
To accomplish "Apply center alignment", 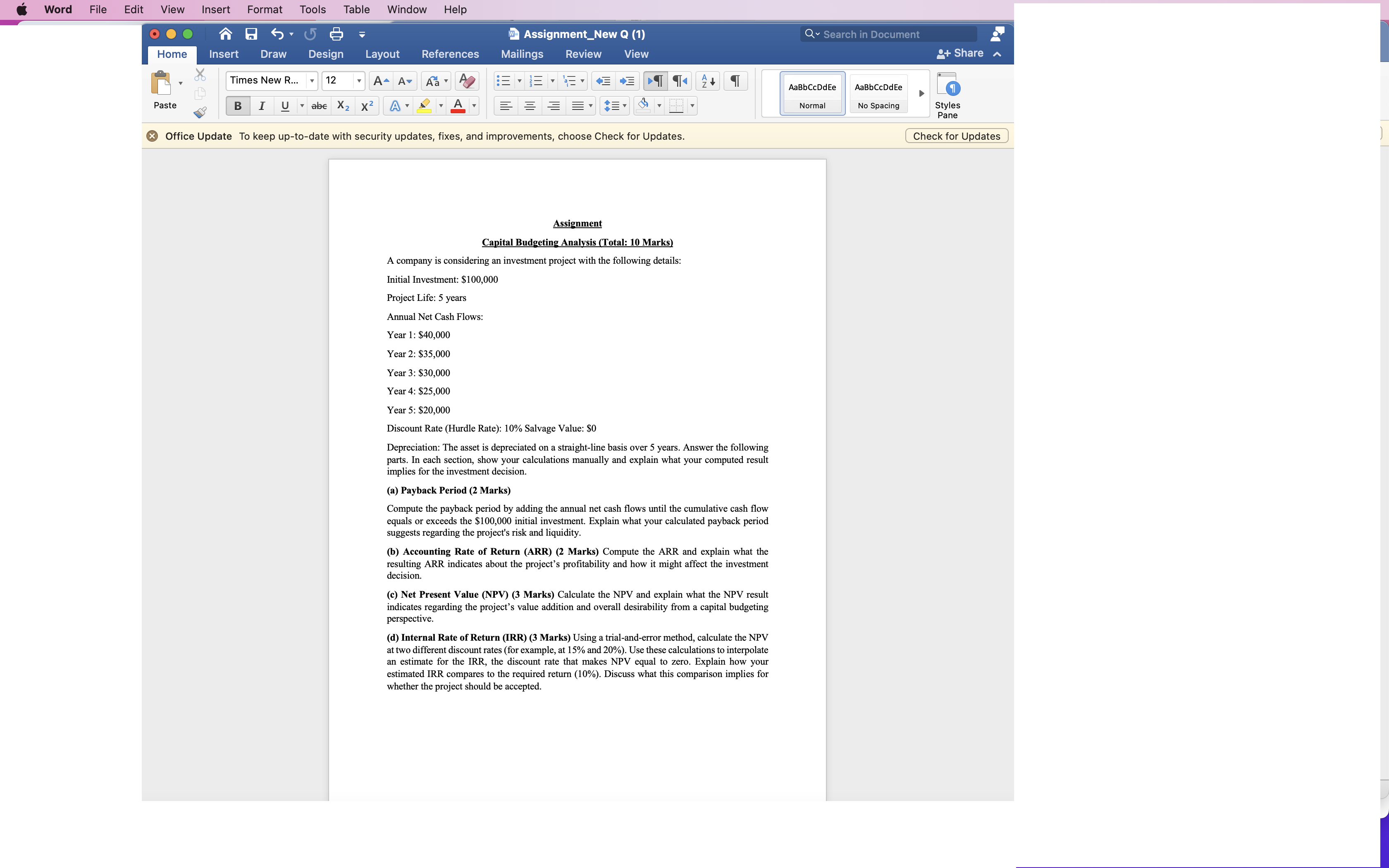I will 529,106.
